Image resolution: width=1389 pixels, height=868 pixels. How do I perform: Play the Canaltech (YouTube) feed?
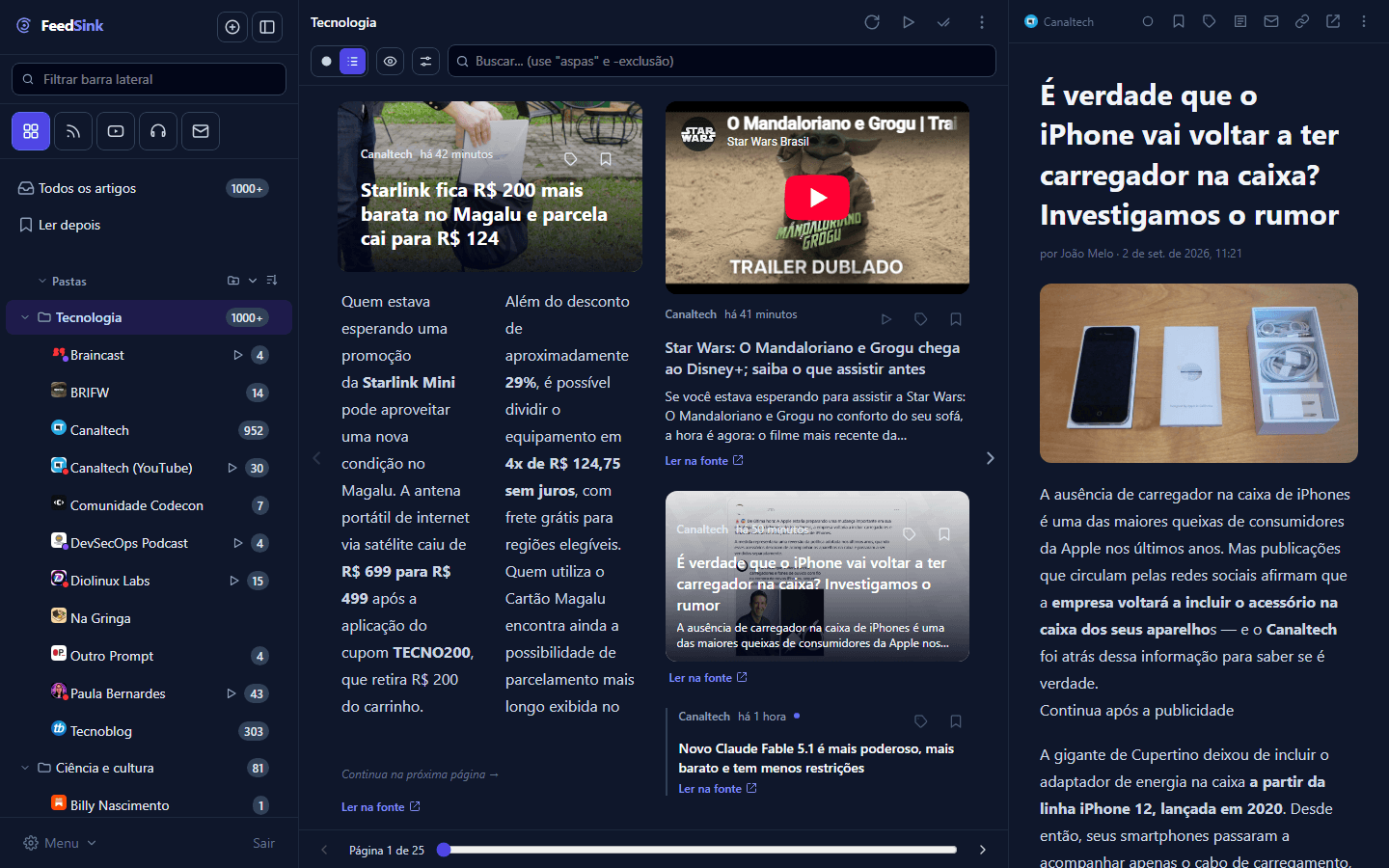(x=232, y=468)
